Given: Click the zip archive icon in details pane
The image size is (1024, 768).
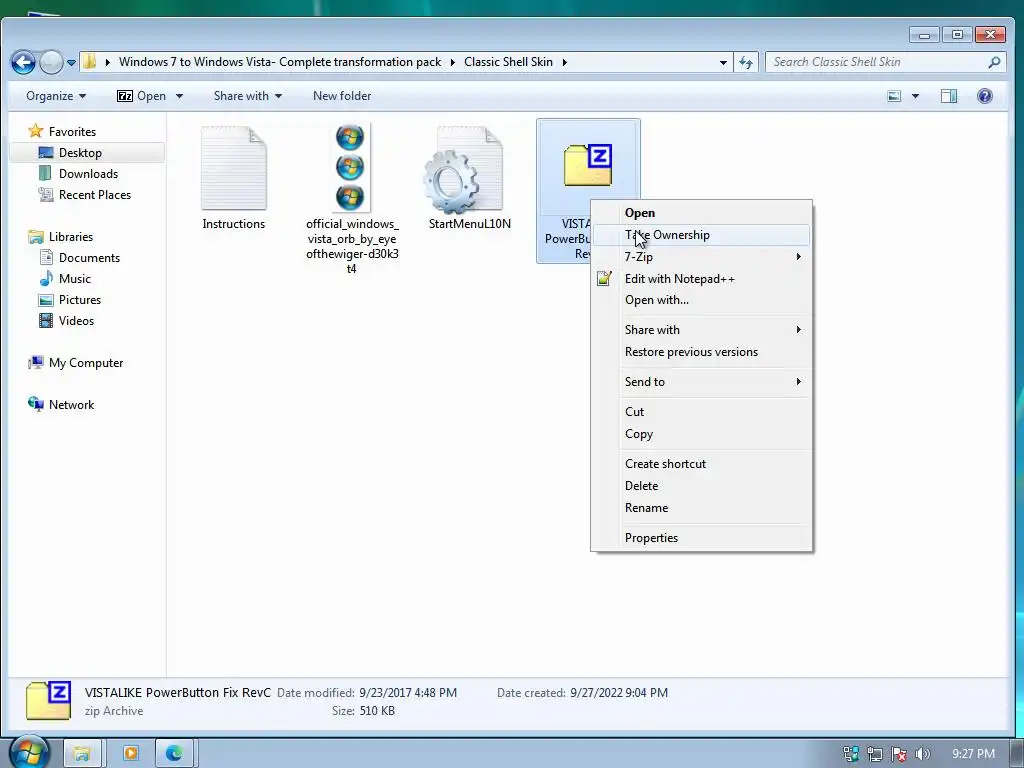Looking at the screenshot, I should 48,701.
